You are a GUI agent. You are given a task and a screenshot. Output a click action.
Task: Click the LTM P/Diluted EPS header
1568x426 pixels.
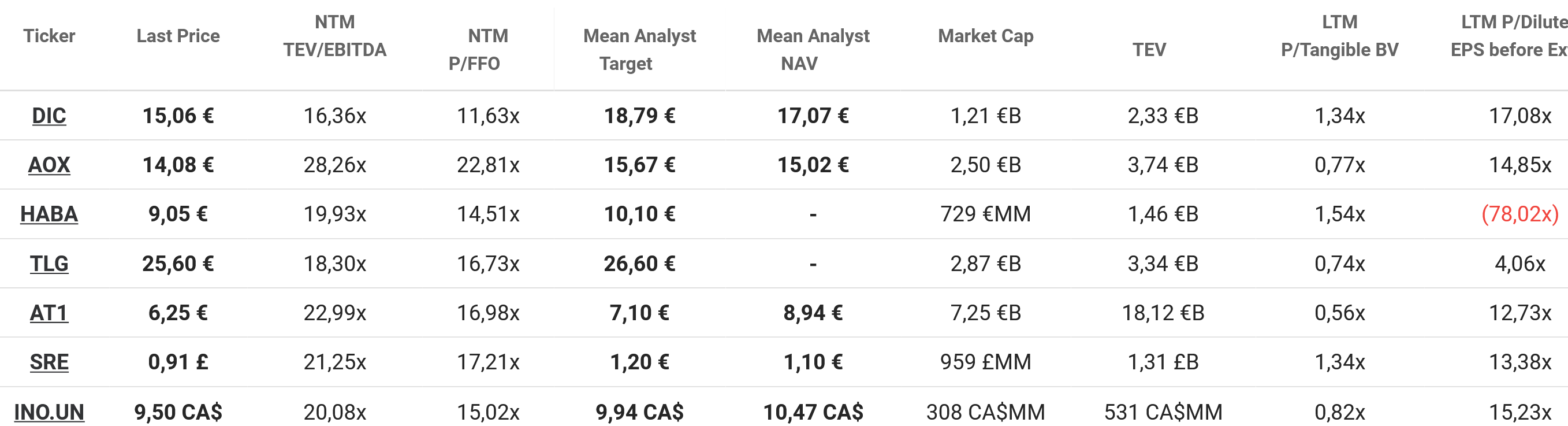[1510, 36]
